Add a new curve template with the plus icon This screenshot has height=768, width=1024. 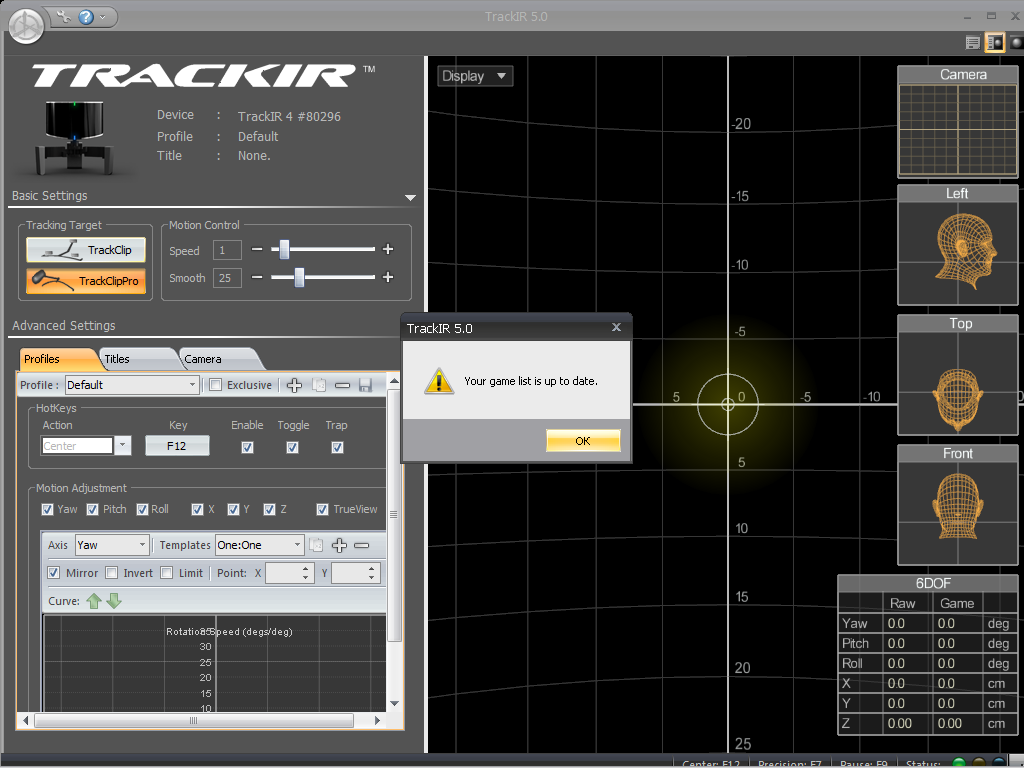339,545
